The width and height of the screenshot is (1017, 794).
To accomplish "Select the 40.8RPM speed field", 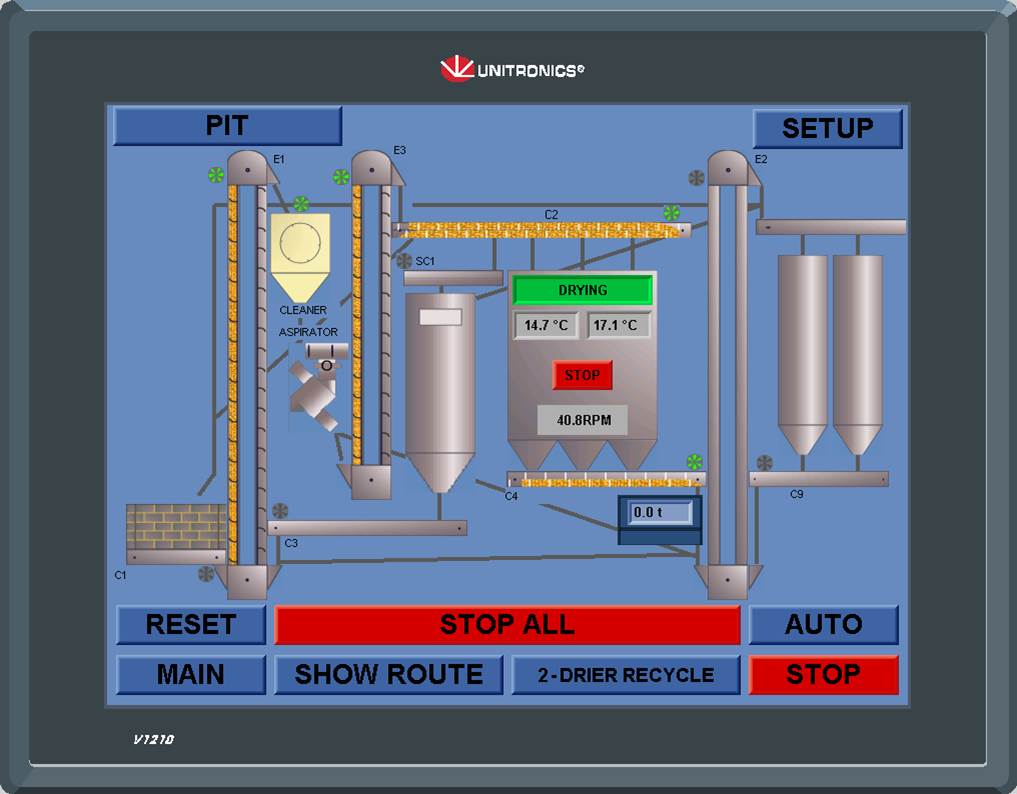I will point(583,420).
